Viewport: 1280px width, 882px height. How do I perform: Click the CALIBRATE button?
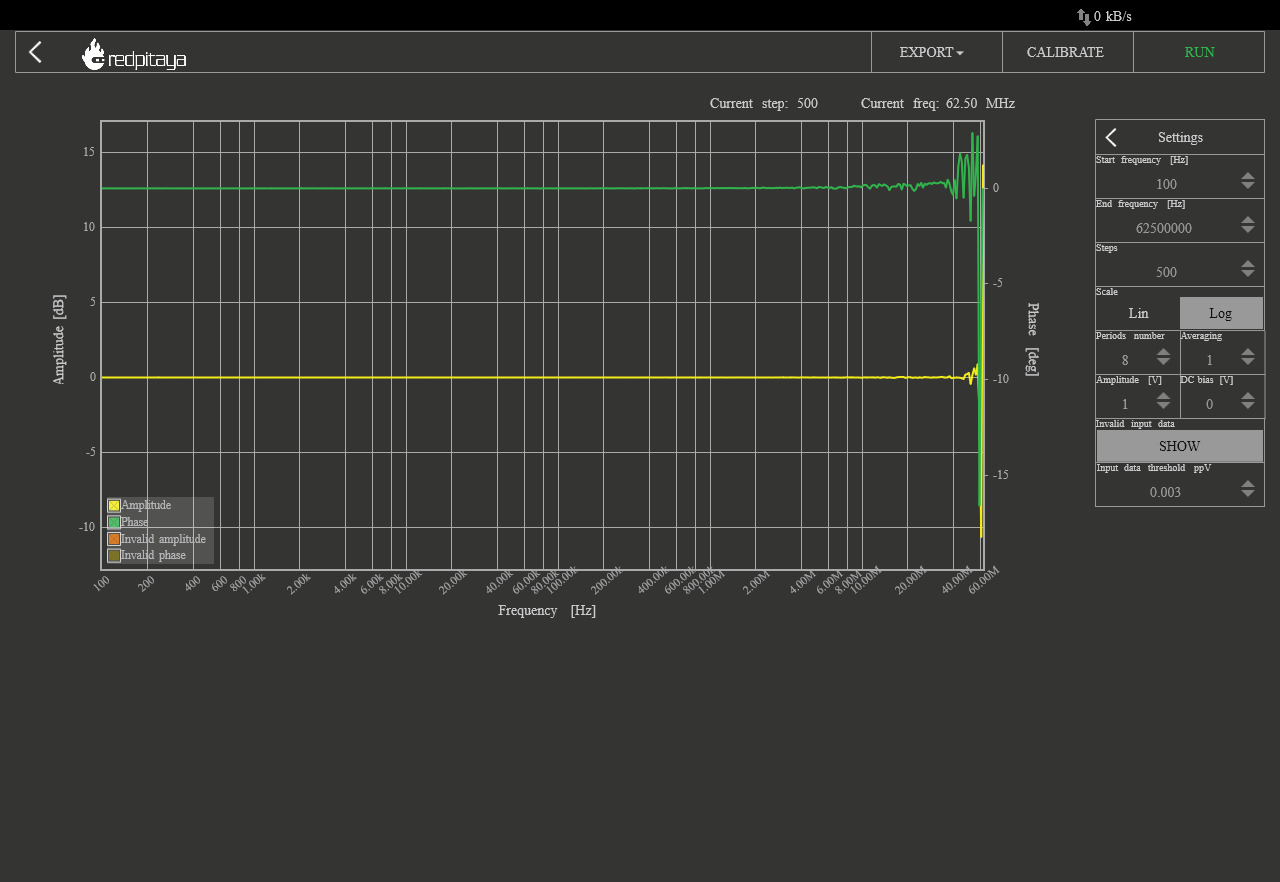[x=1067, y=52]
